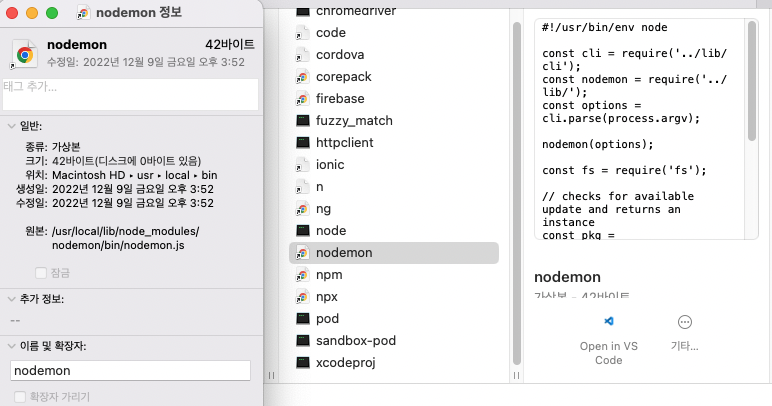Click the n alias icon

tap(302, 187)
